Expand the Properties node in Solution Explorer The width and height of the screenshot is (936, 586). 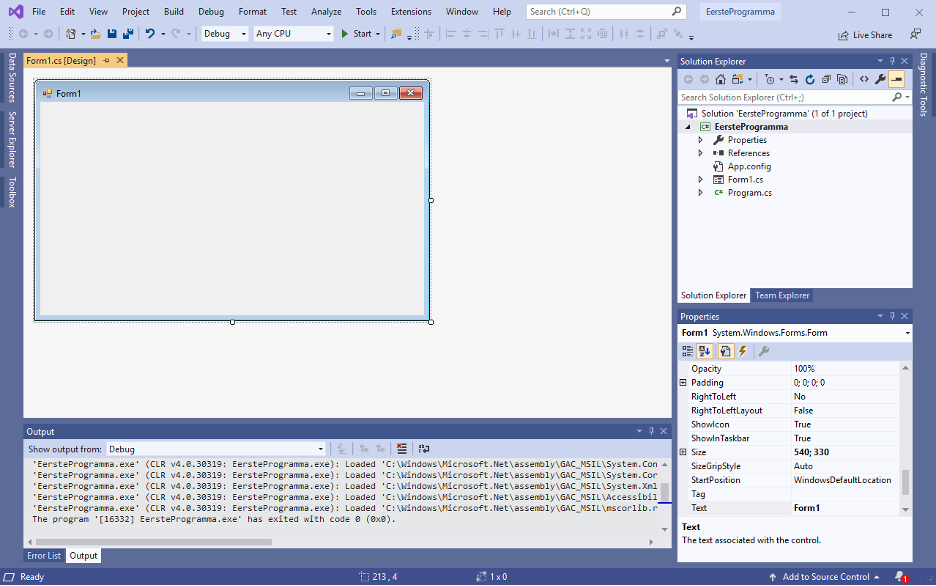[701, 140]
